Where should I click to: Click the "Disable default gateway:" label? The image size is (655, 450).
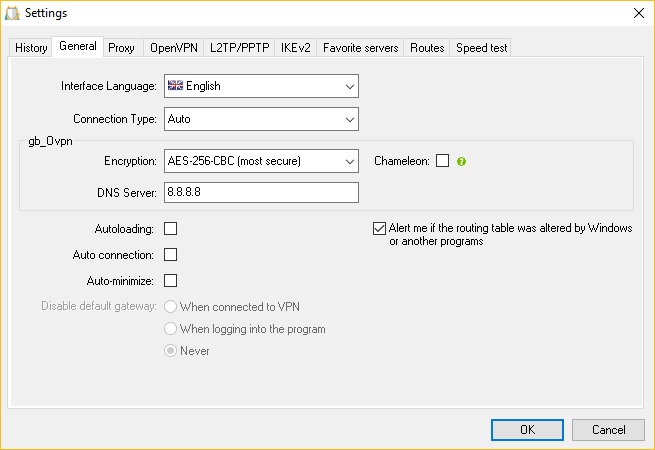tap(99, 306)
